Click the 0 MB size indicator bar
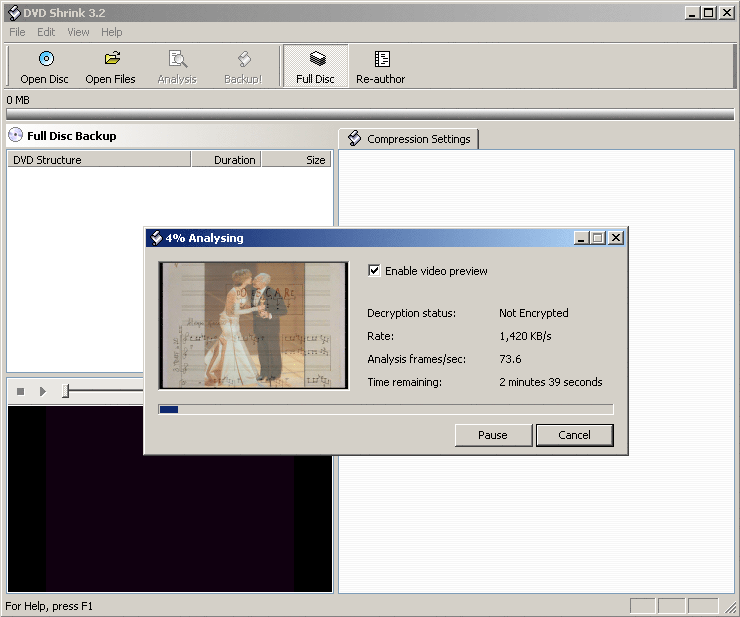This screenshot has width=740, height=617. tap(370, 114)
